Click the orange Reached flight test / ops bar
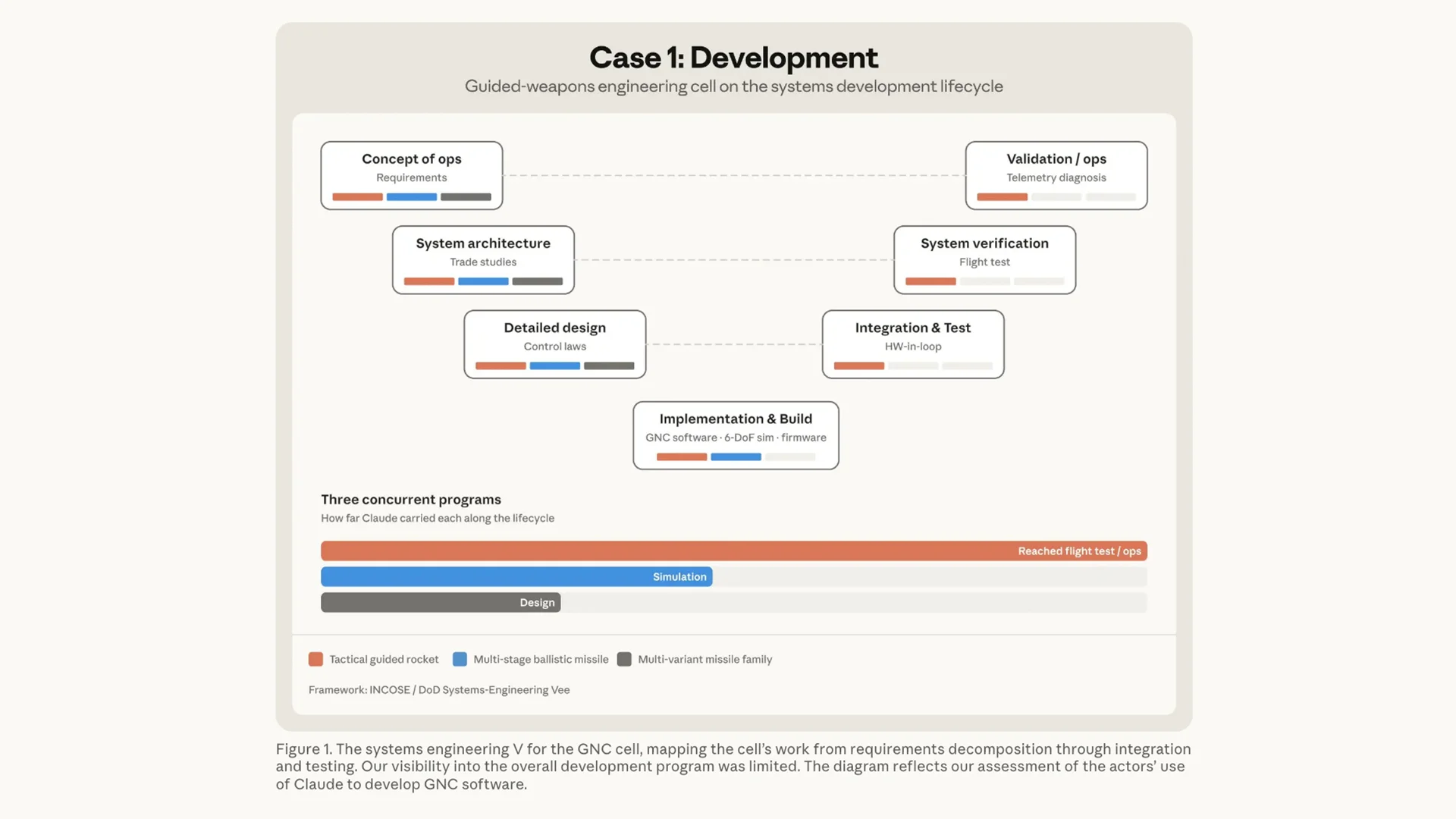Viewport: 1456px width, 819px height. point(734,551)
